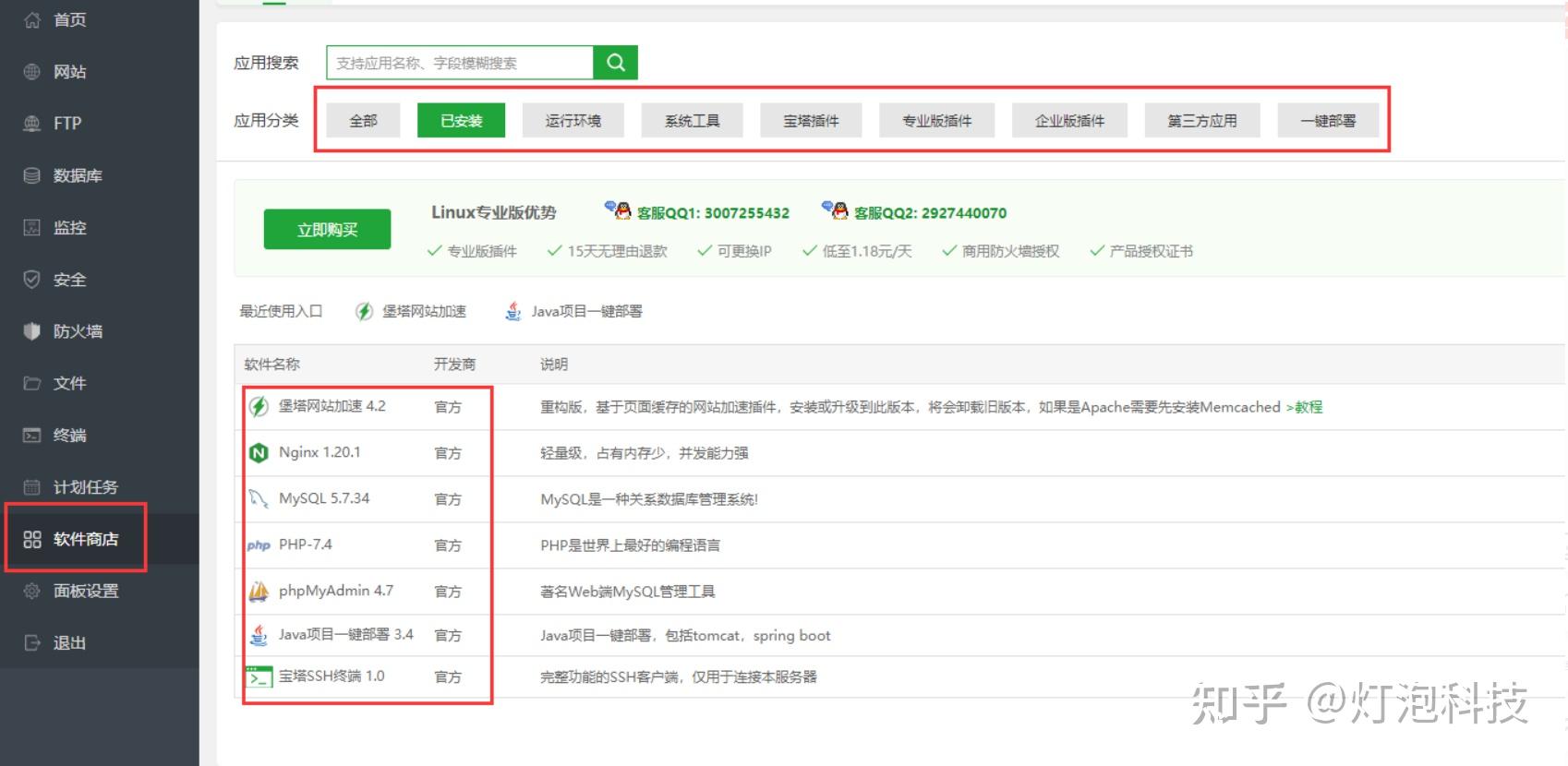
Task: Click the firewall shield icon for 防火墙
Action: click(x=32, y=331)
